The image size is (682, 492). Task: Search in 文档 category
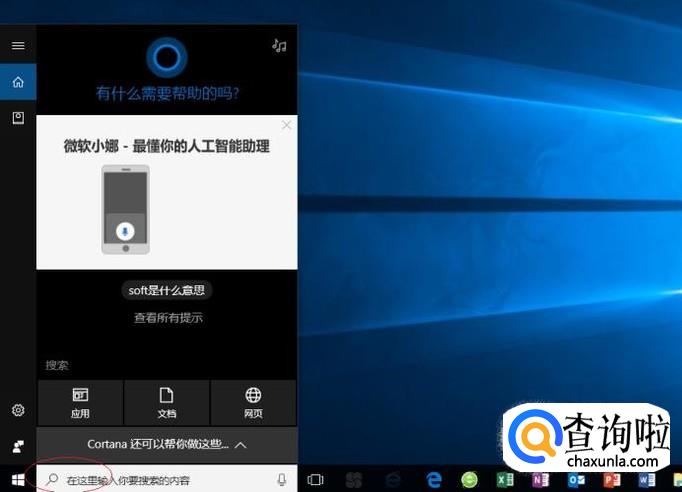pyautogui.click(x=167, y=403)
